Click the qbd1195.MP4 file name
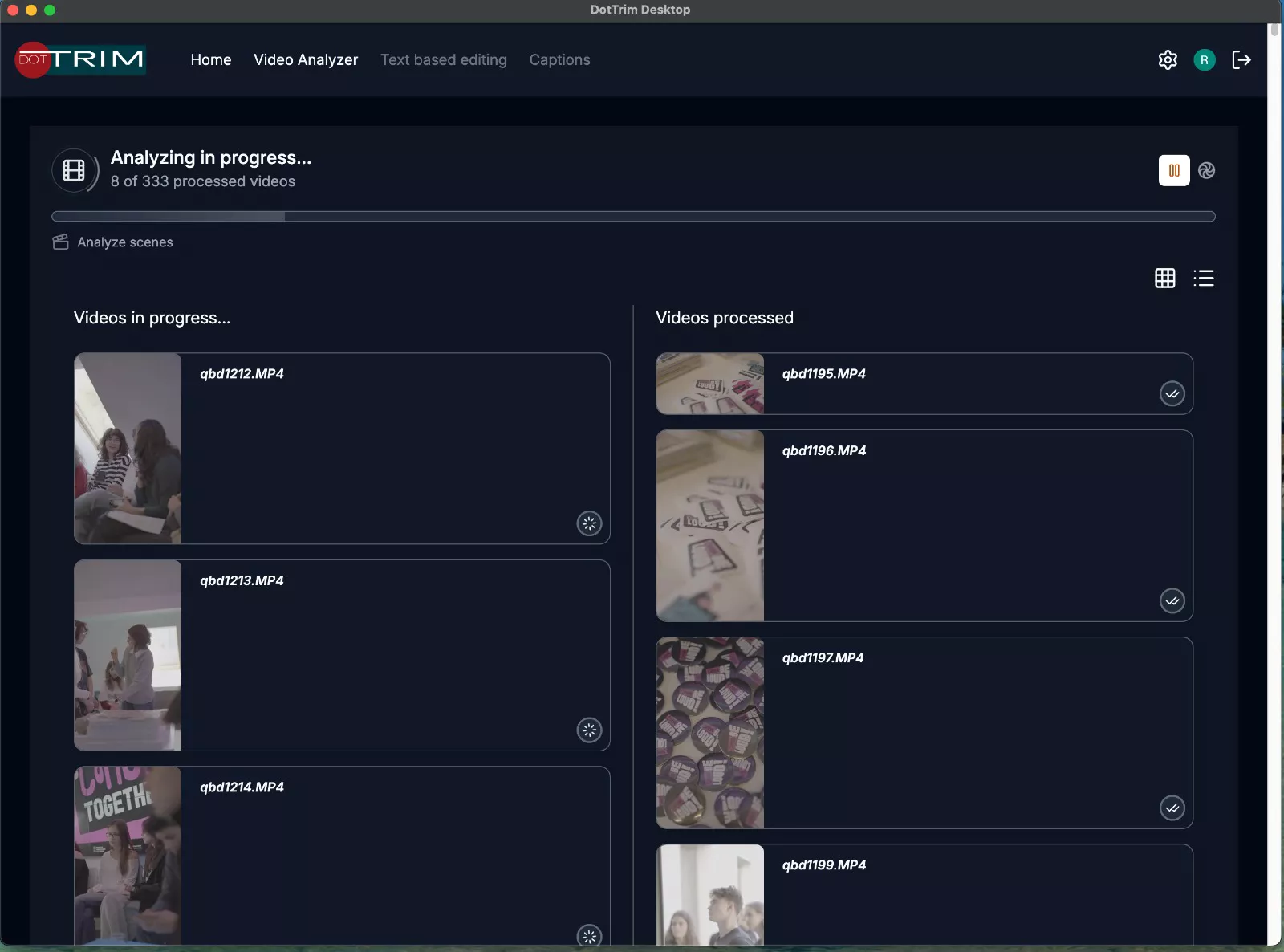Viewport: 1284px width, 952px height. tap(824, 374)
